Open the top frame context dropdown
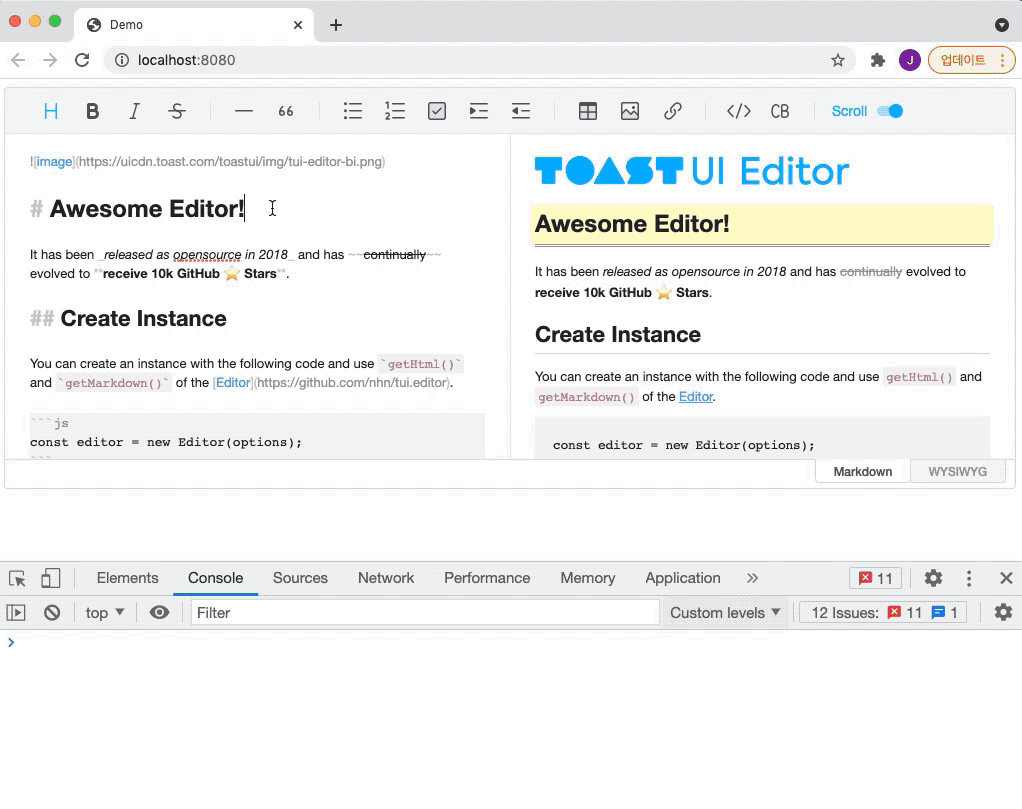1022x809 pixels. 104,612
